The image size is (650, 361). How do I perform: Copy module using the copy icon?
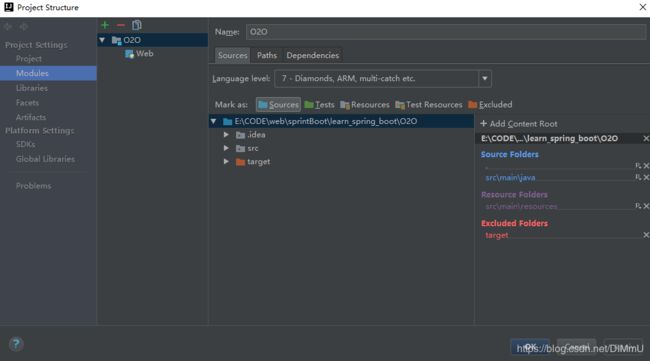pos(136,25)
